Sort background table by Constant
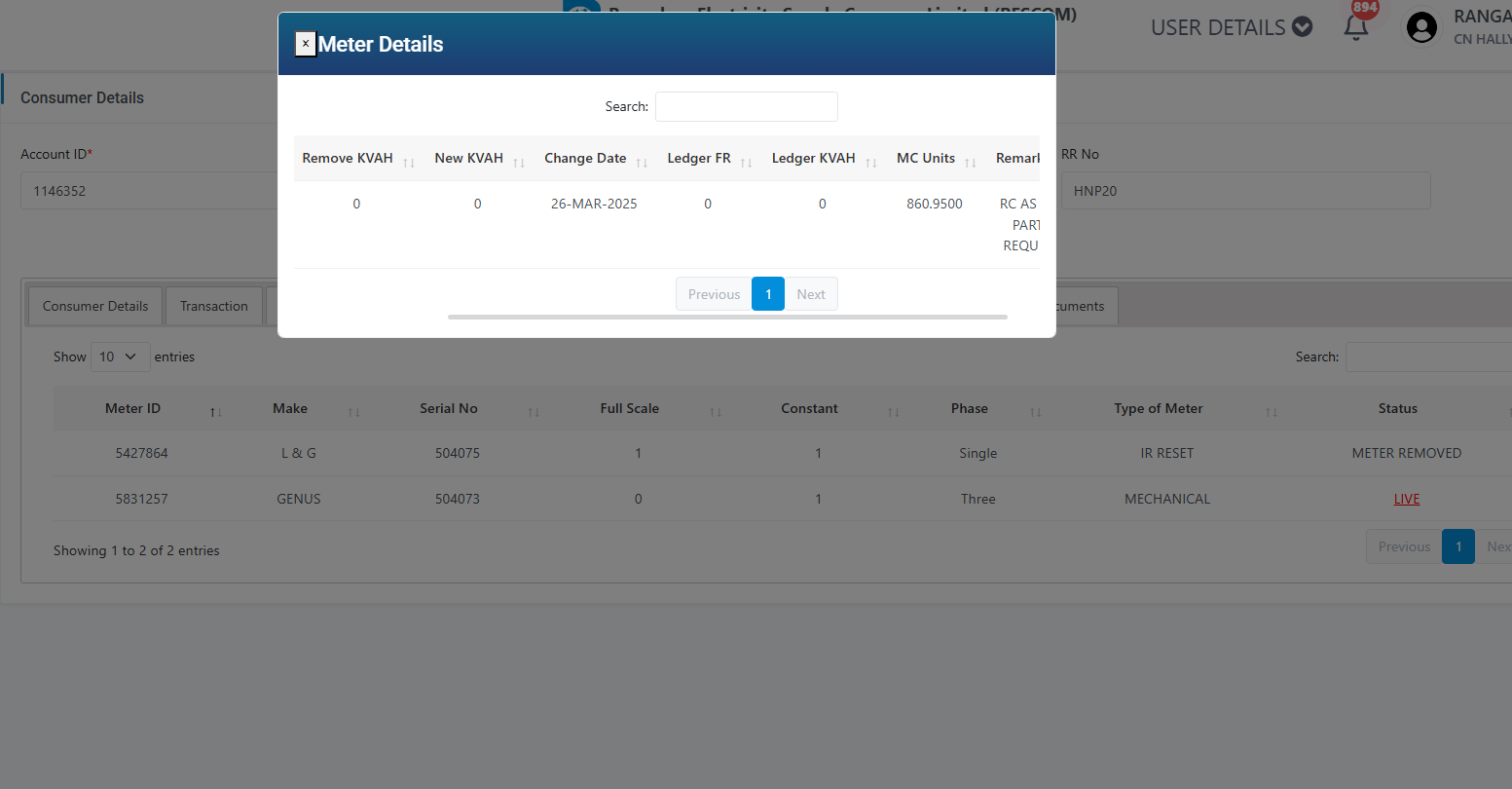This screenshot has width=1512, height=789. pyautogui.click(x=818, y=408)
